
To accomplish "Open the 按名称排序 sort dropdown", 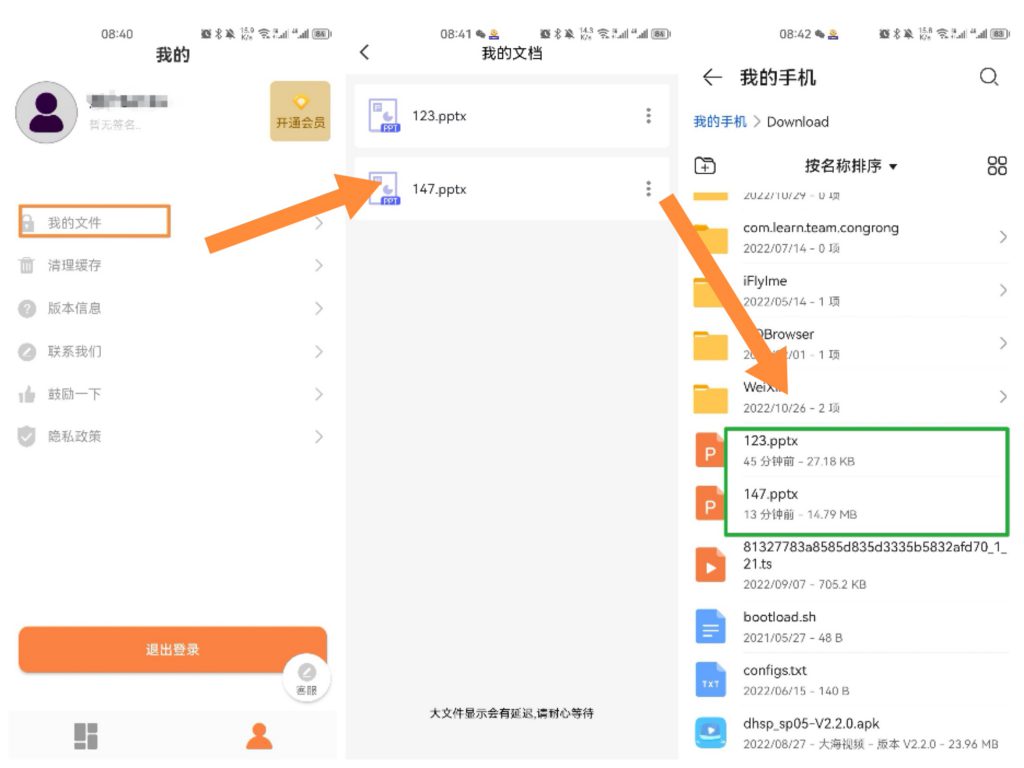I will (x=850, y=166).
